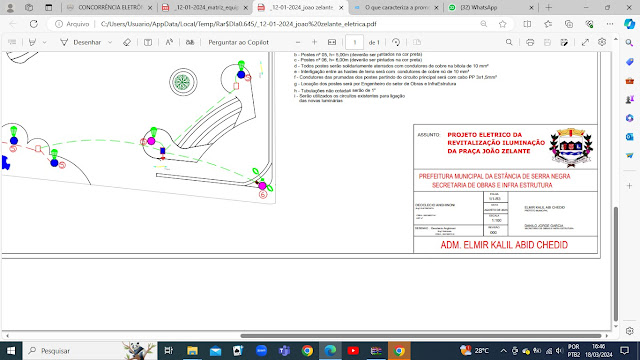
Task: Activate the Desenhar drawing tool
Action: click(81, 42)
